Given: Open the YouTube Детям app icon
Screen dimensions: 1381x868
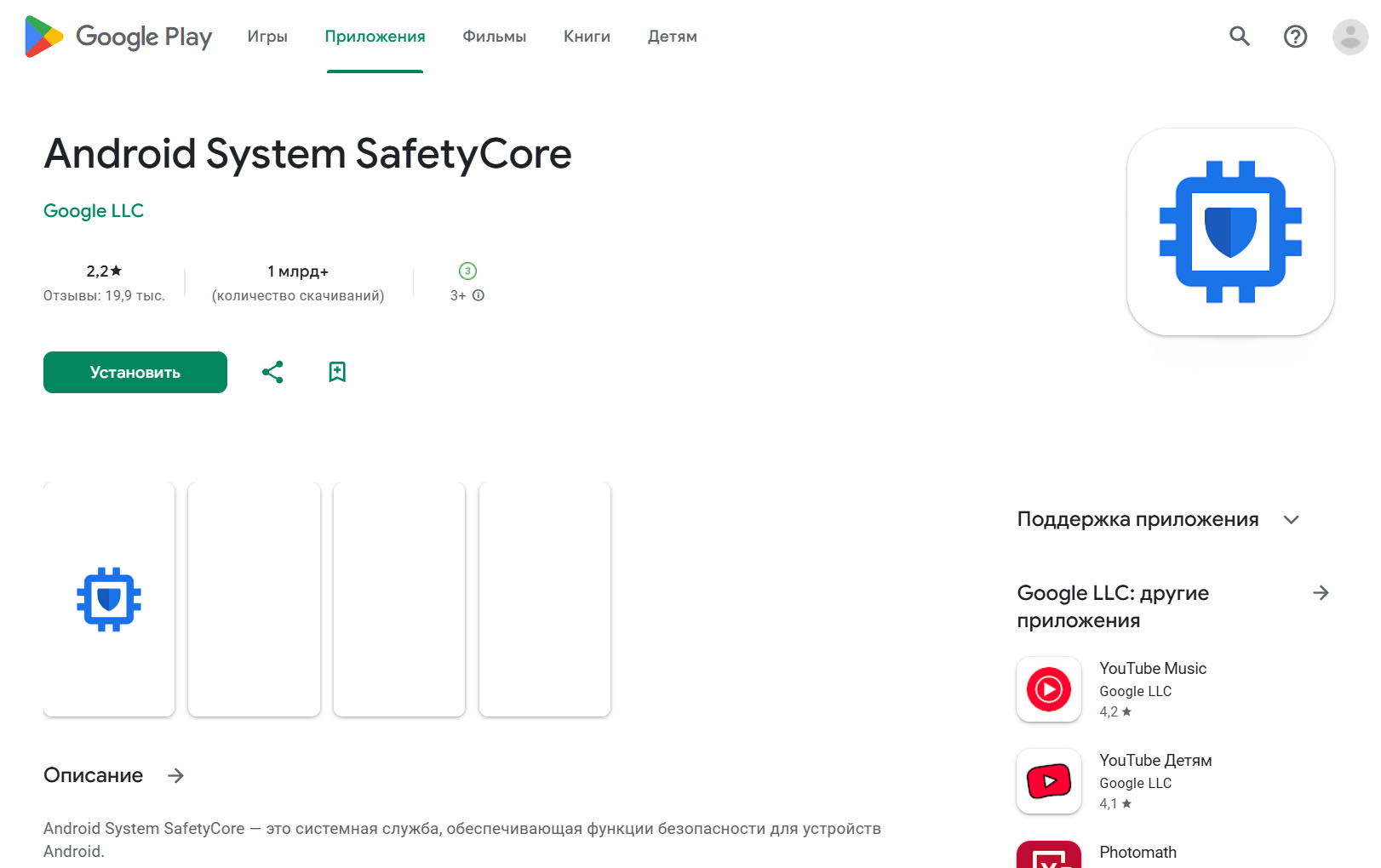Looking at the screenshot, I should point(1048,781).
